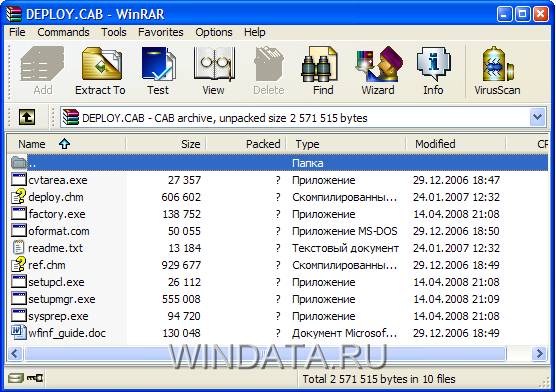Click the date 14.04.2008 21:09
Image resolution: width=556 pixels, height=392 pixels.
point(456,299)
